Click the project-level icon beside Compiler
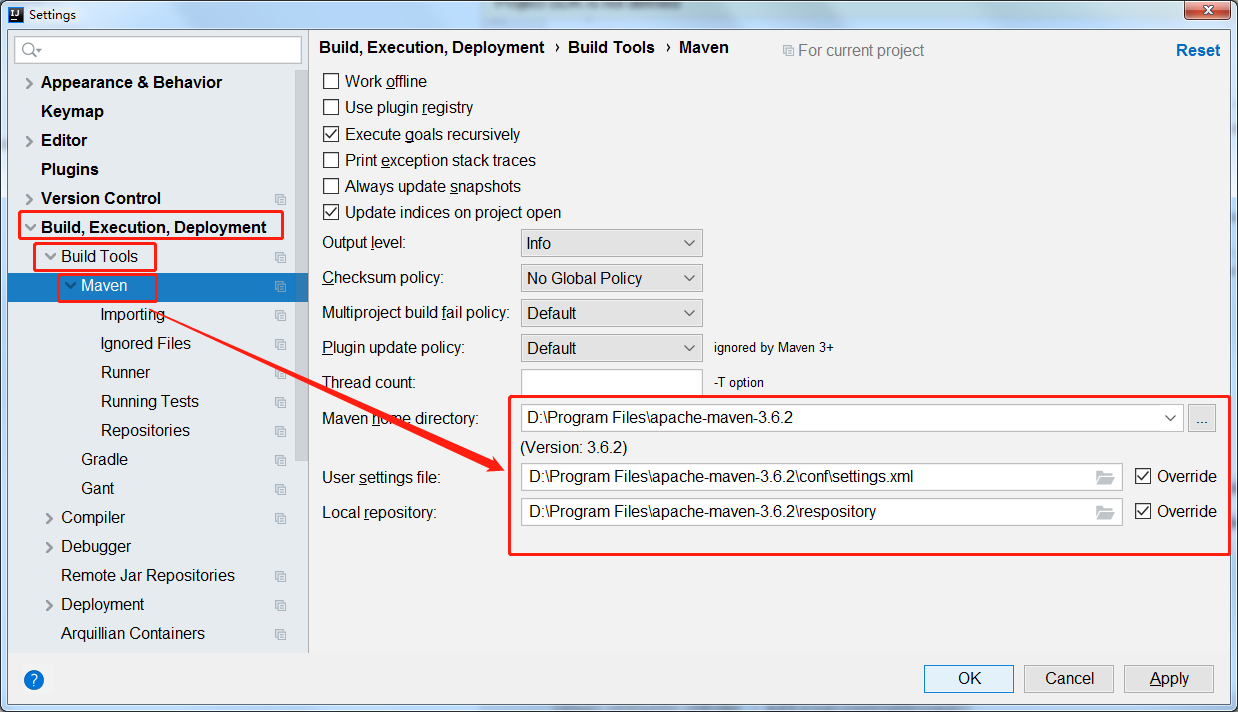The width and height of the screenshot is (1238, 712). pyautogui.click(x=280, y=518)
